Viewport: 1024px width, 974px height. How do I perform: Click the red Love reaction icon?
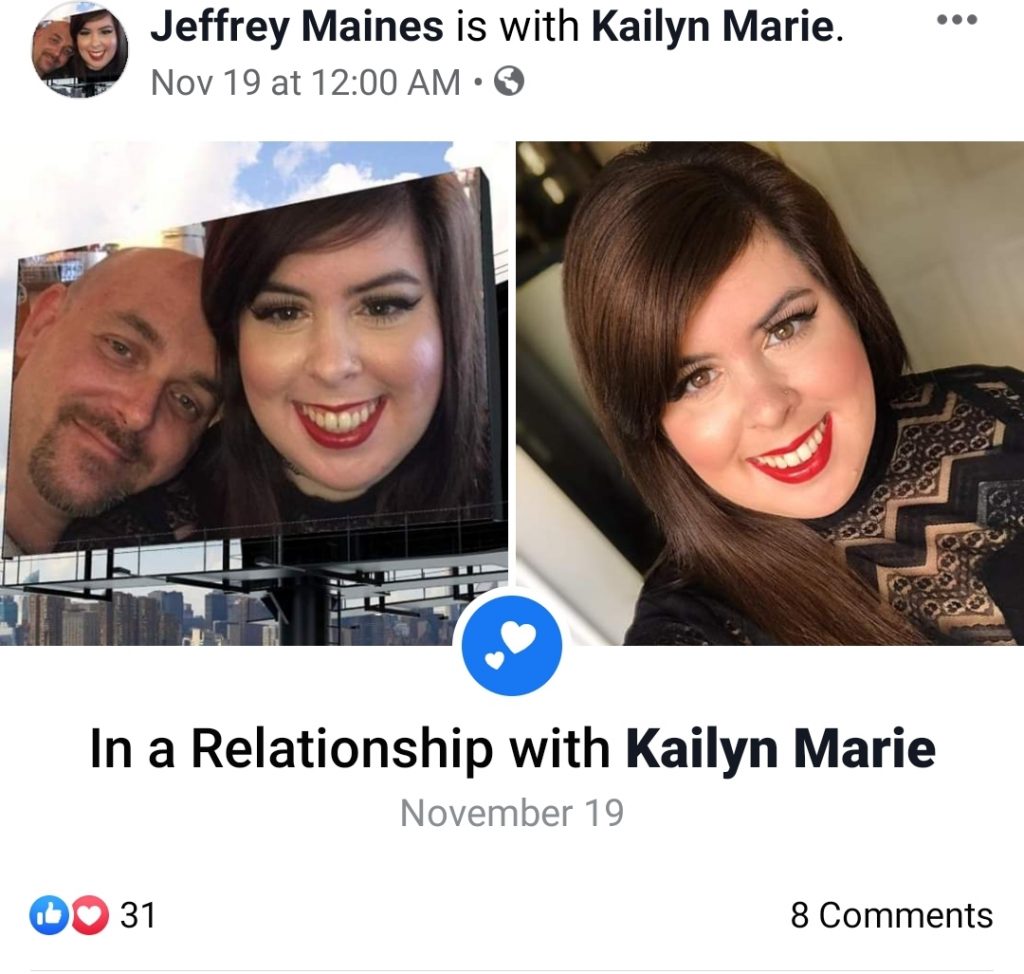point(89,915)
